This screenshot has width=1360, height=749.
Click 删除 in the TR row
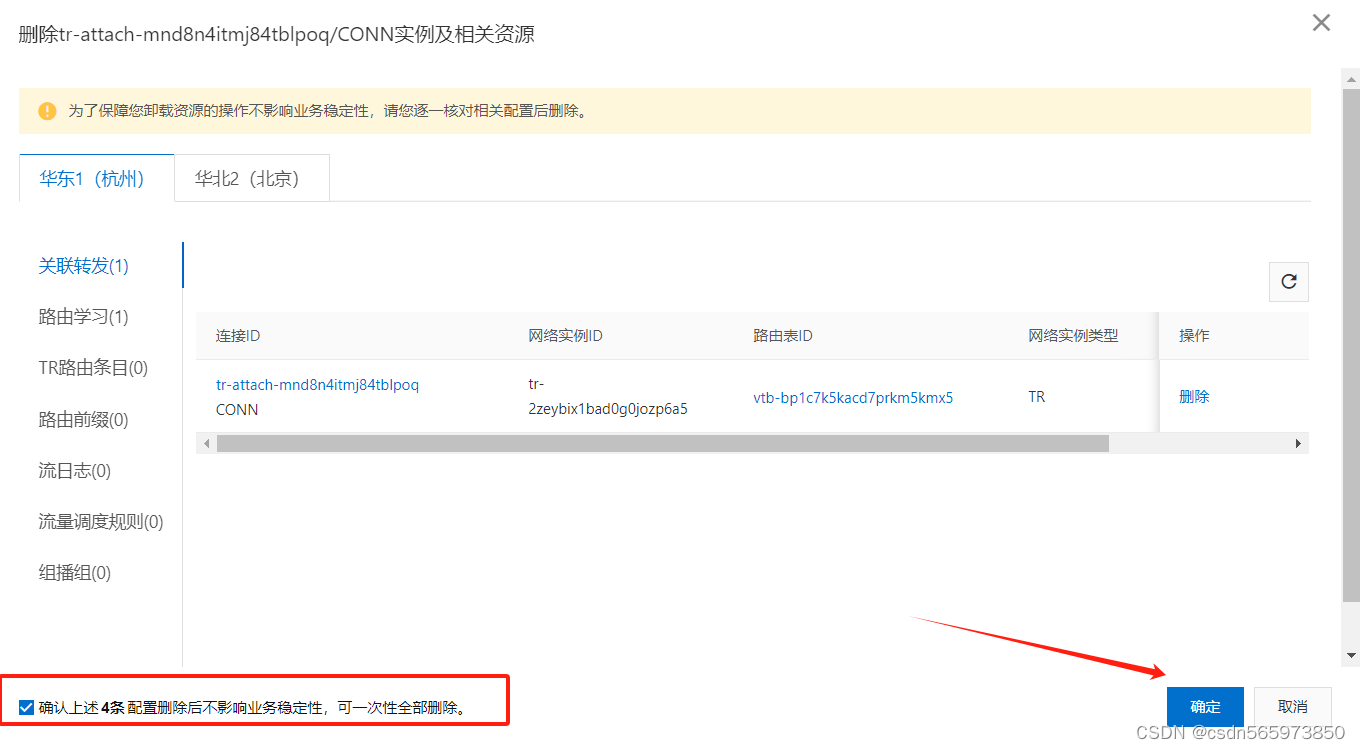click(1194, 397)
